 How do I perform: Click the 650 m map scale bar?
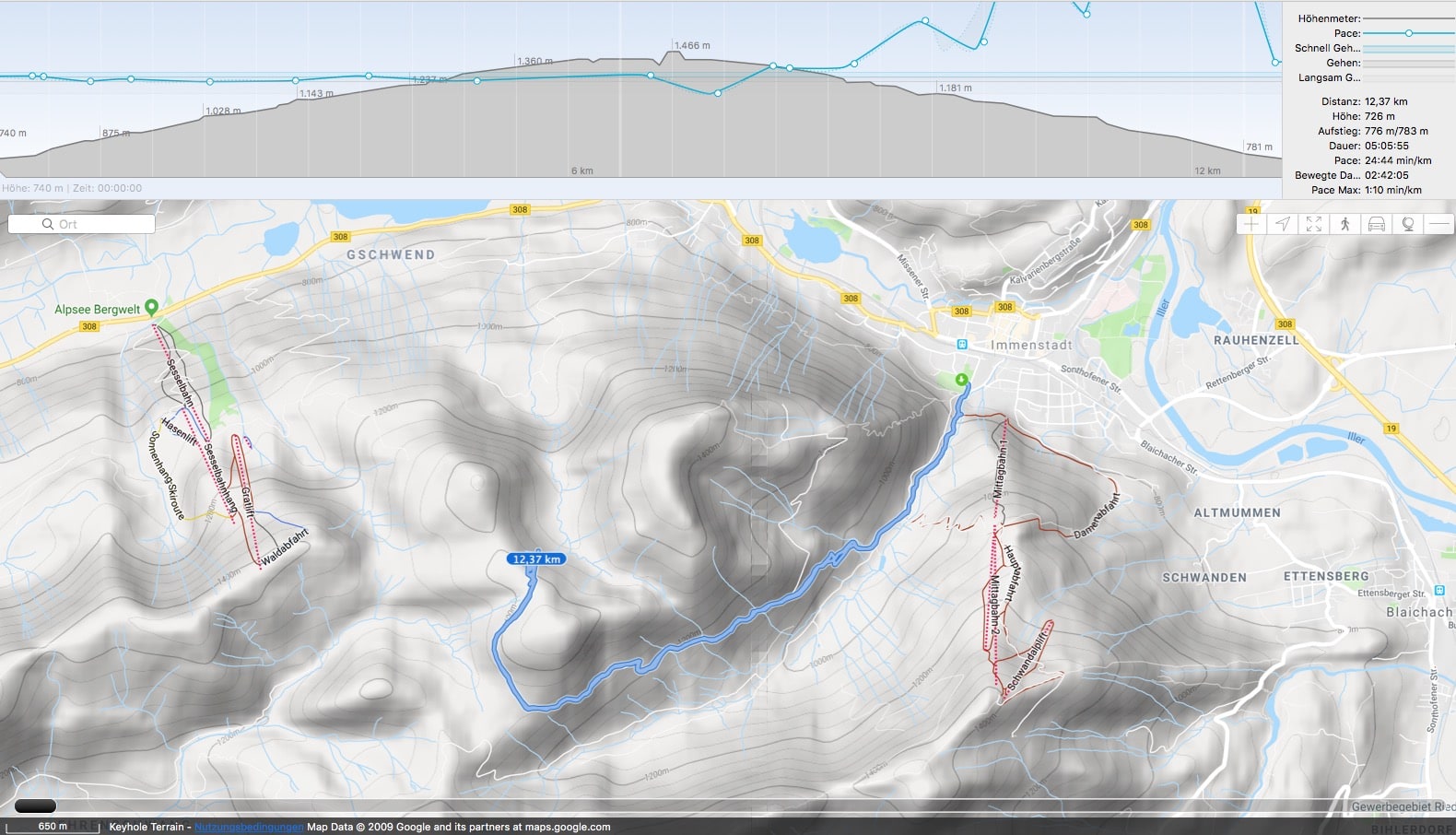[x=53, y=827]
